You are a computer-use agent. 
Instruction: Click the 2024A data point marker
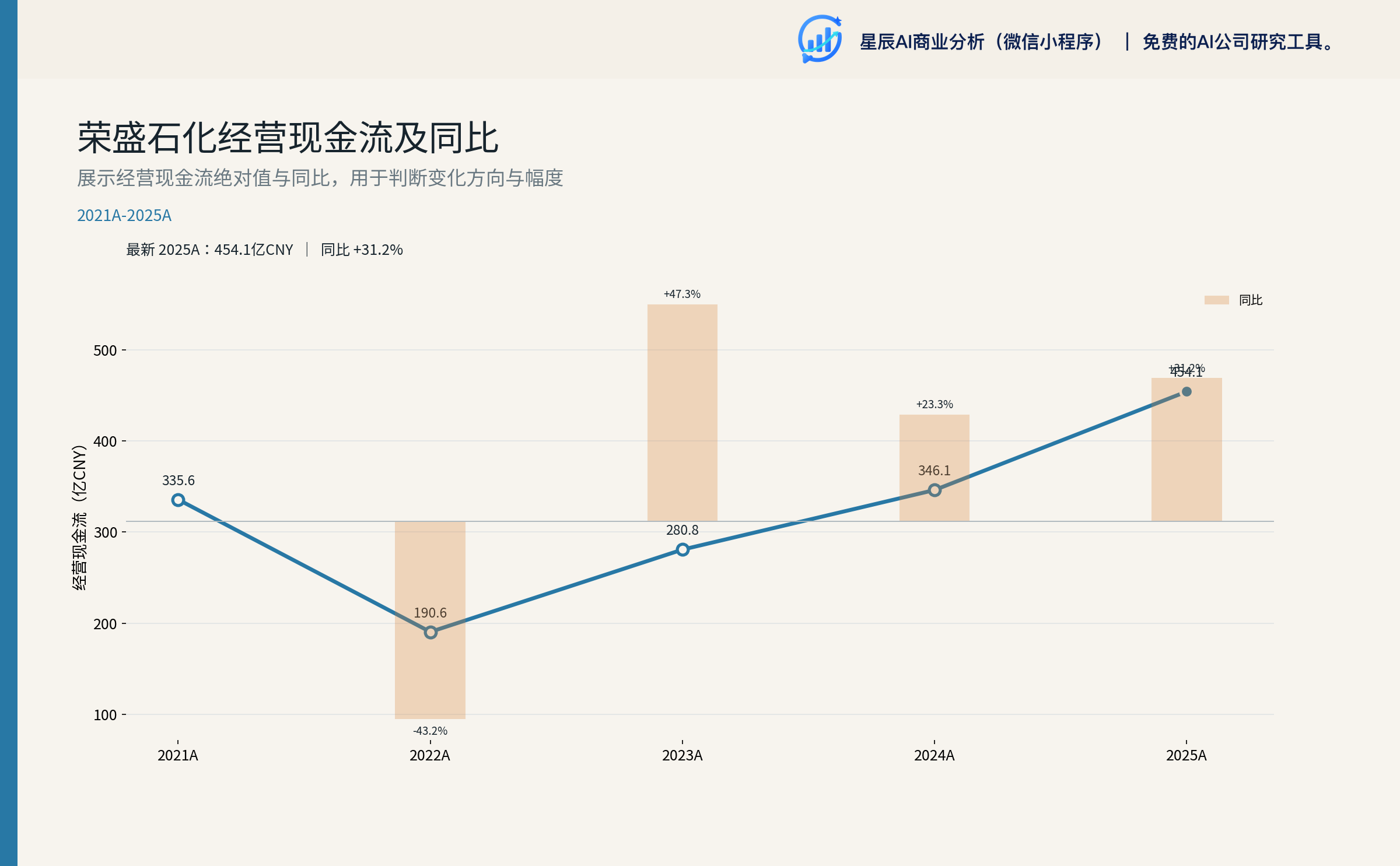(935, 490)
